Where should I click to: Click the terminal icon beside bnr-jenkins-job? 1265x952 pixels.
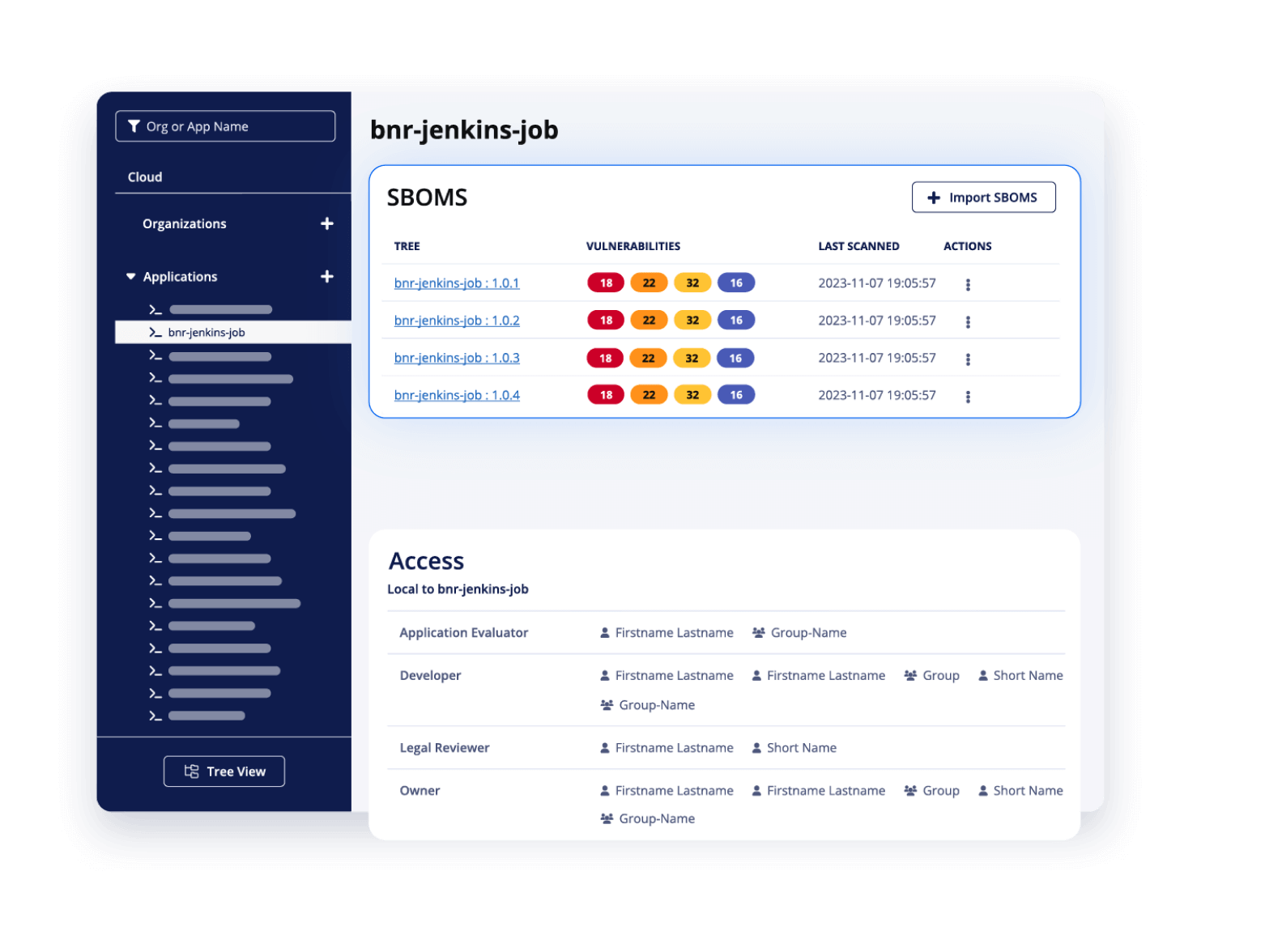tap(155, 333)
